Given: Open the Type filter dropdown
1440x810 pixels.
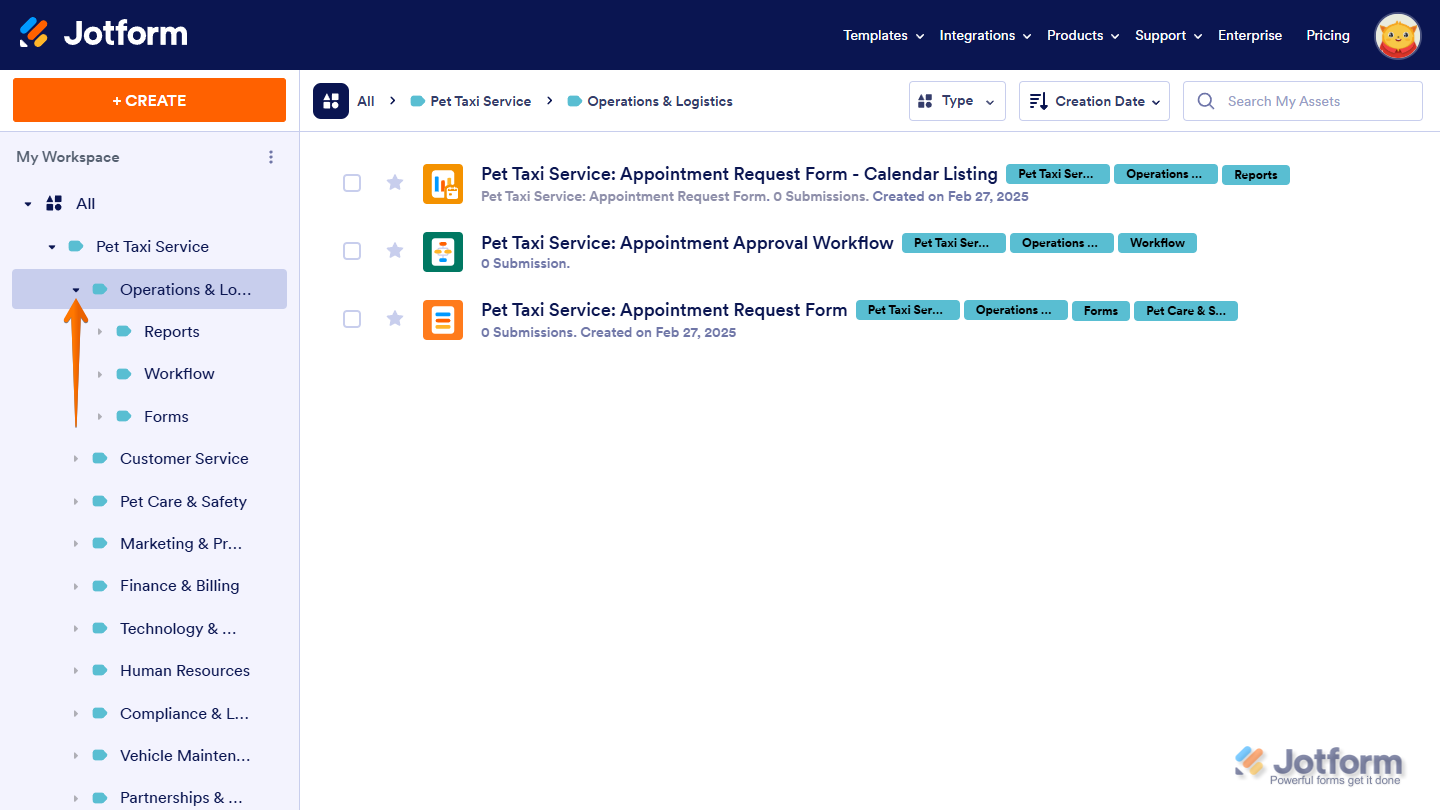Looking at the screenshot, I should (956, 101).
